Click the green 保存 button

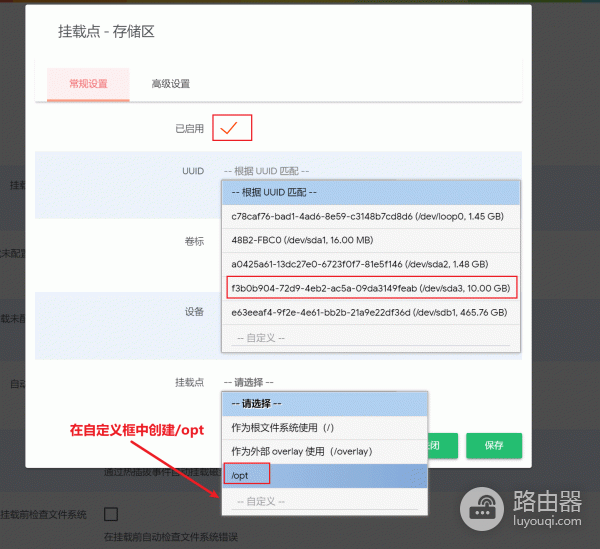tap(494, 445)
